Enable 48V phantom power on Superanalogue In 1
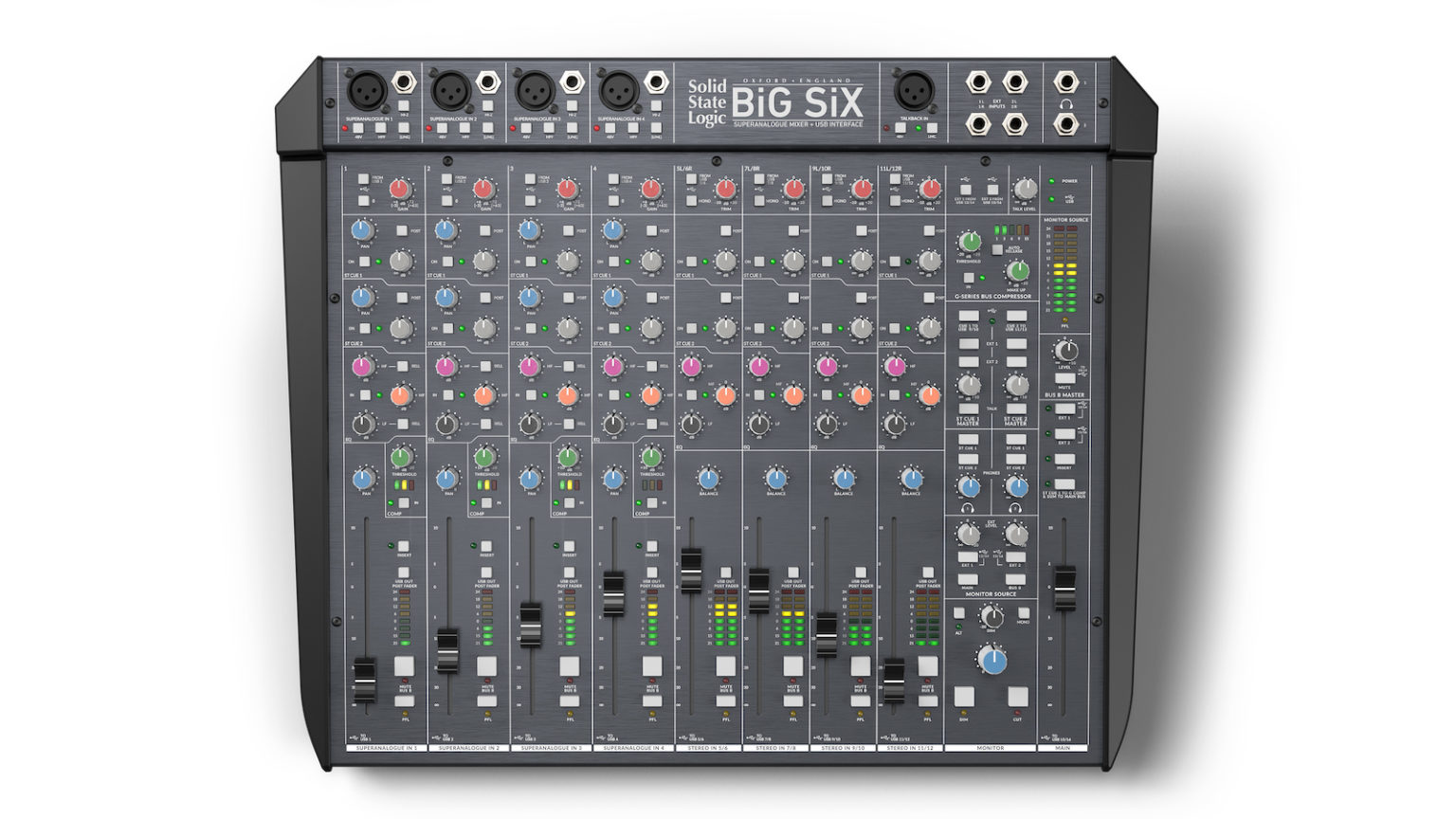Screen dimensions: 1456x819 pos(357,129)
